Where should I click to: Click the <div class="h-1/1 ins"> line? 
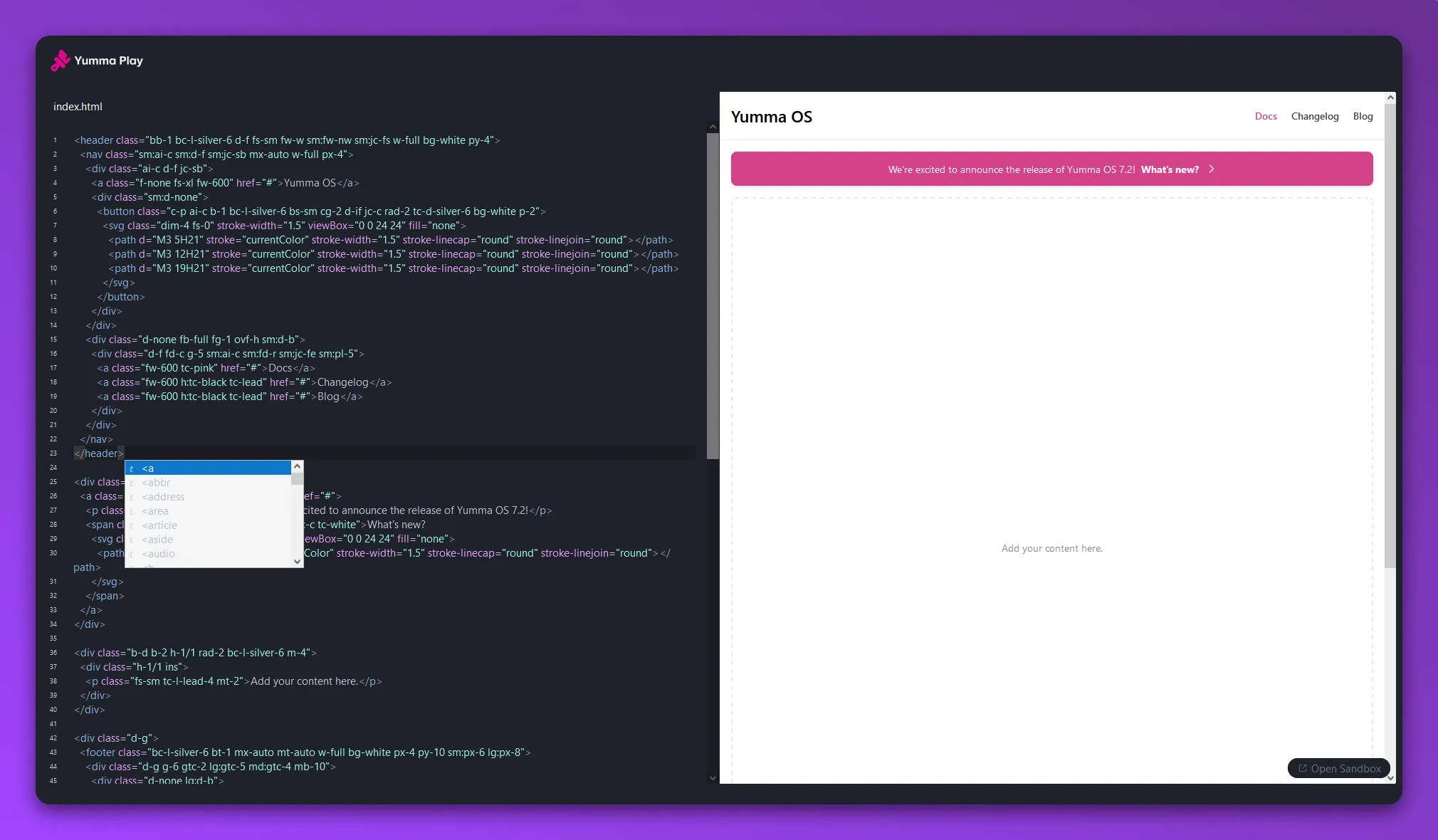click(134, 667)
